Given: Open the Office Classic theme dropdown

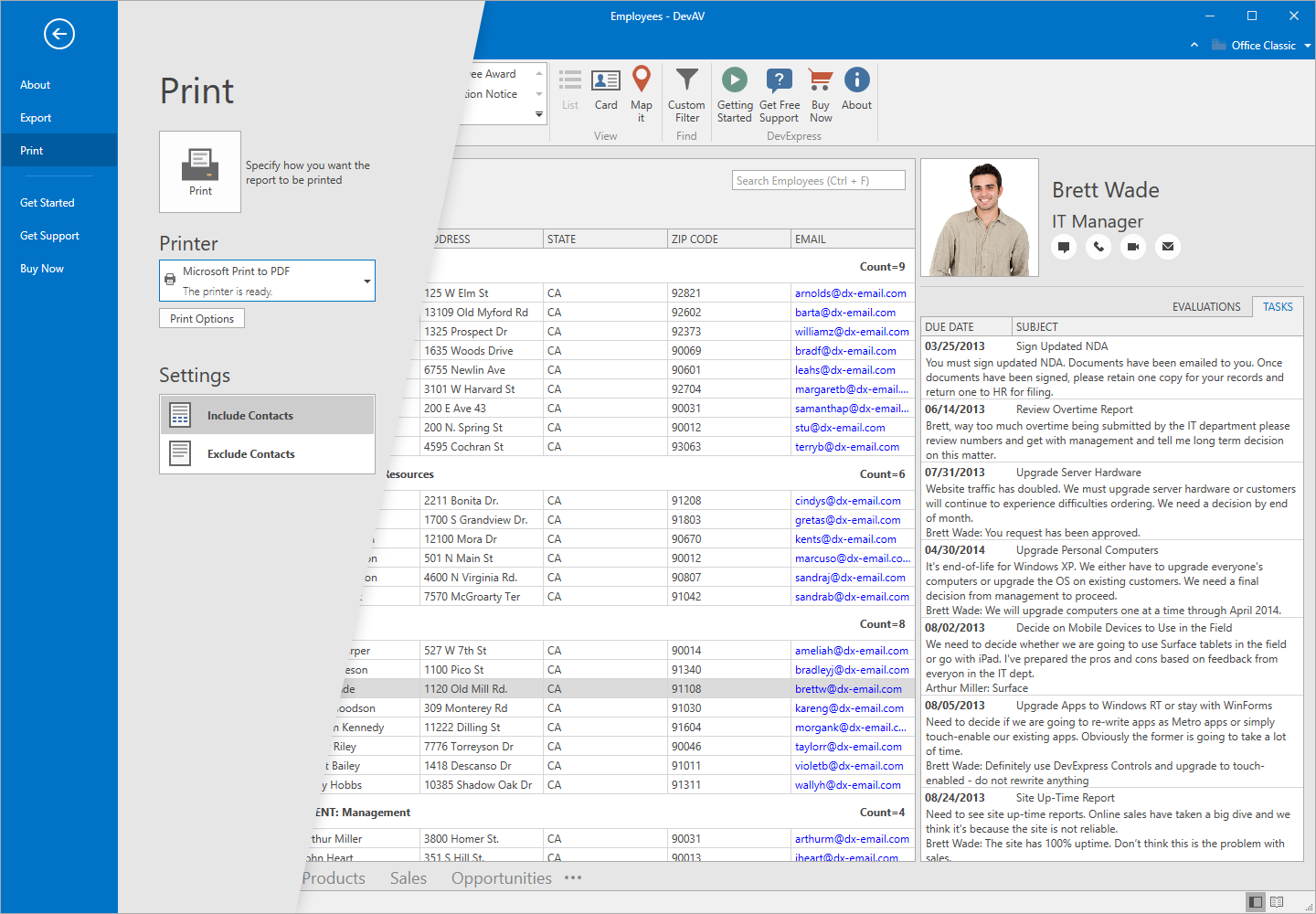Looking at the screenshot, I should pyautogui.click(x=1307, y=46).
